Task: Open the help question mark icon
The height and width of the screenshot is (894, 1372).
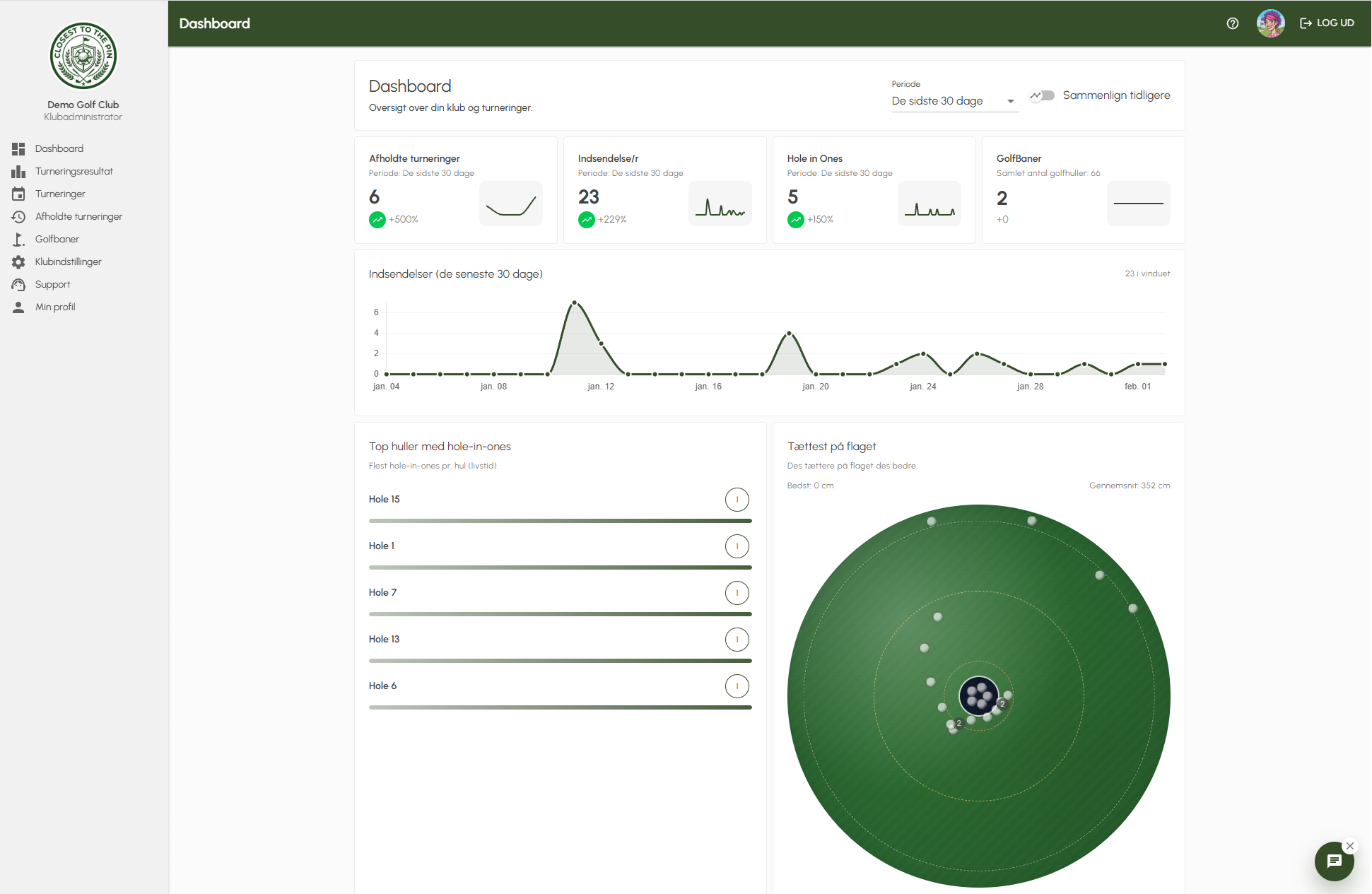Action: (x=1233, y=23)
